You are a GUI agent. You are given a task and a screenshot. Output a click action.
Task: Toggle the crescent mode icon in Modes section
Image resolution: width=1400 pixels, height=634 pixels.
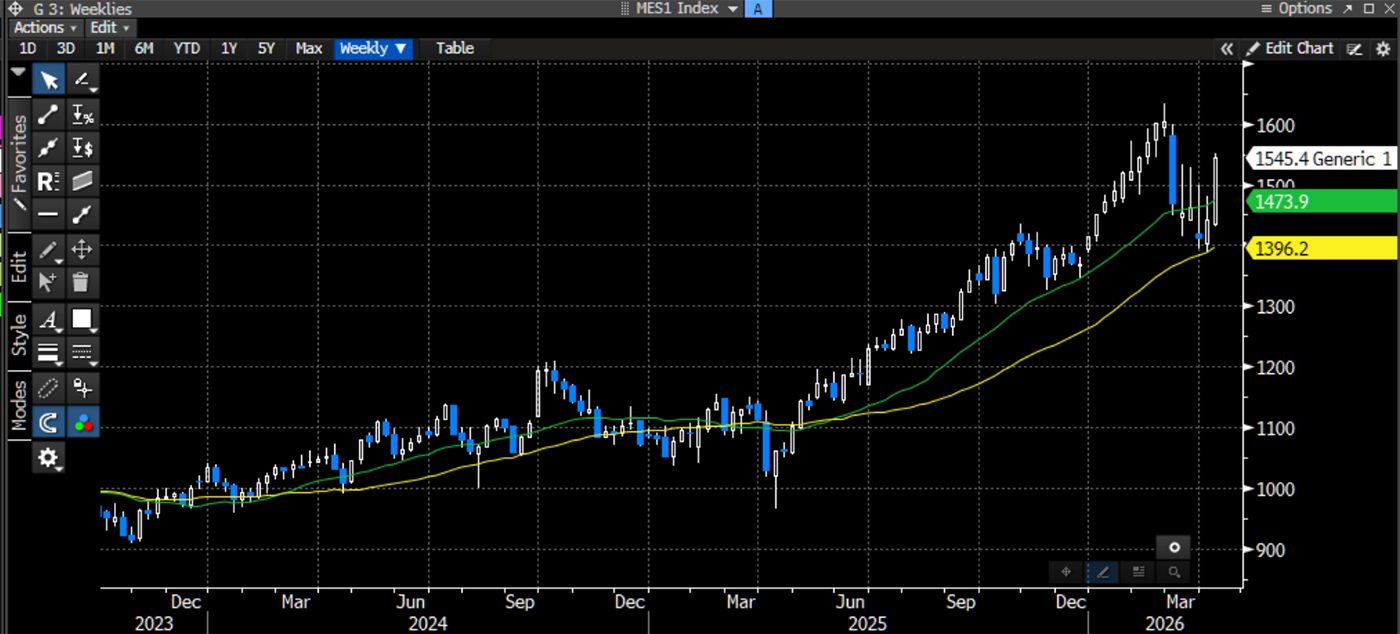tap(47, 421)
